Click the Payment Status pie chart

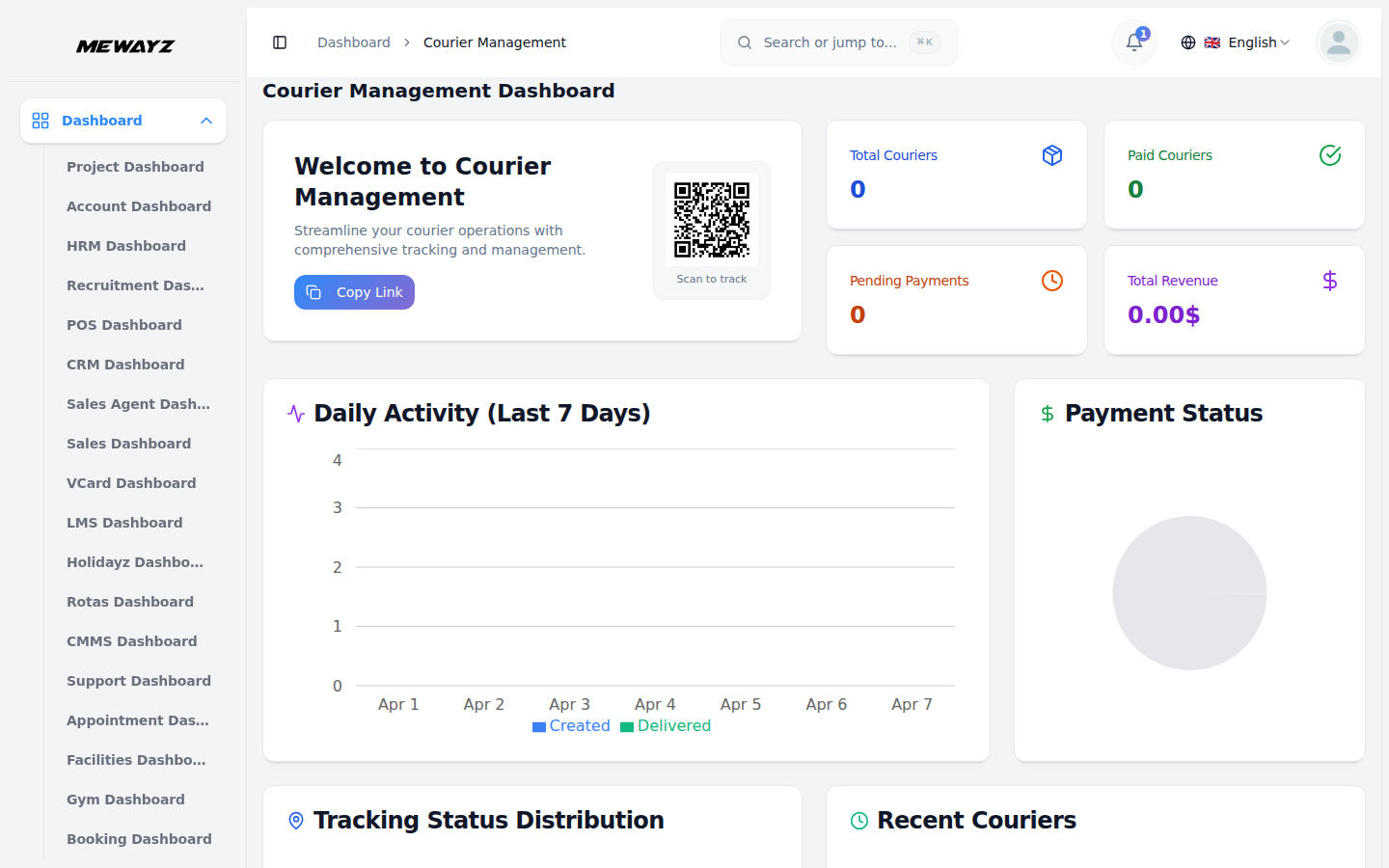tap(1189, 593)
